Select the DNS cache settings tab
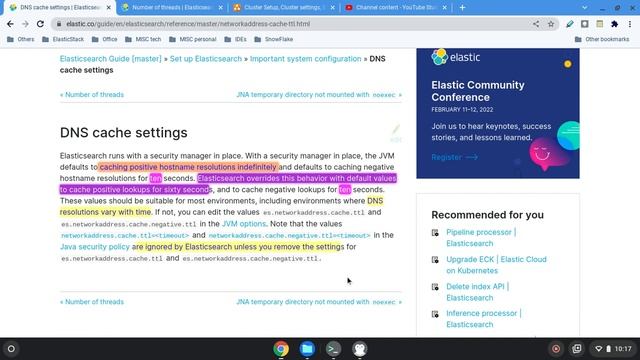The image size is (640, 360). pyautogui.click(x=59, y=7)
